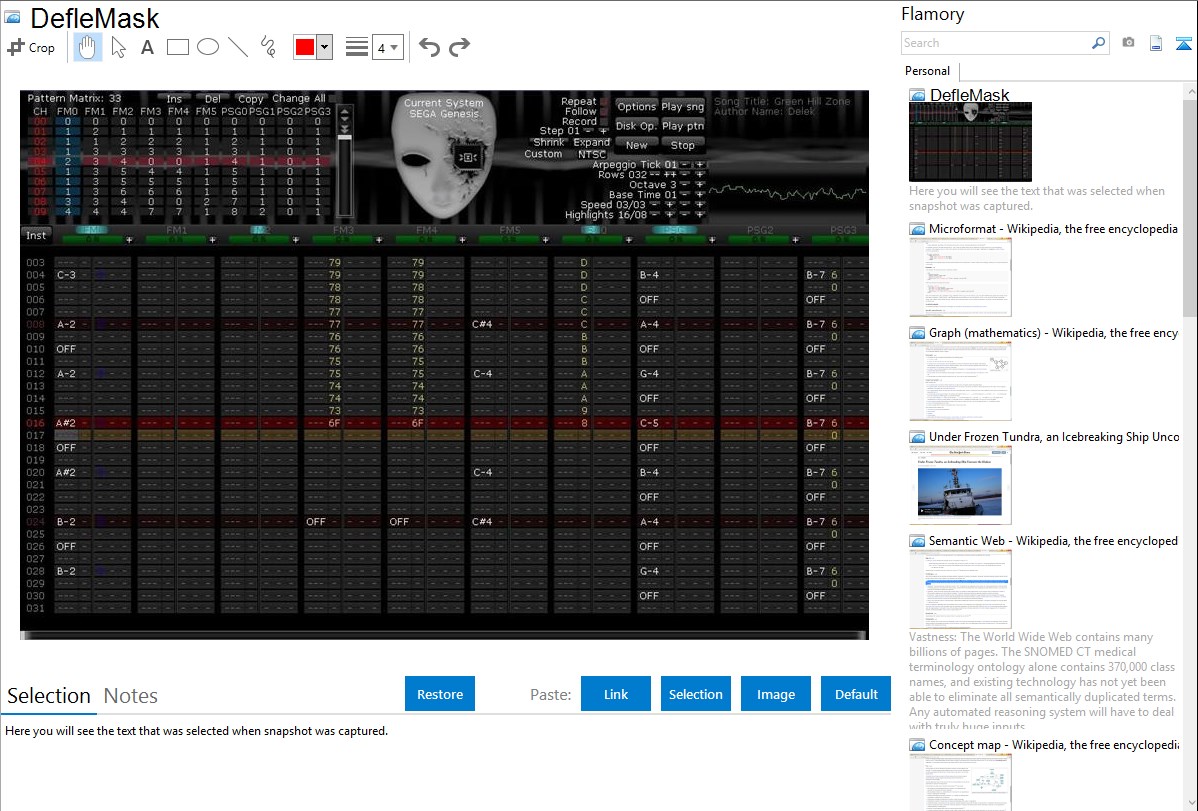
Task: Expand the FM3 channel with its plus
Action: (x=379, y=240)
